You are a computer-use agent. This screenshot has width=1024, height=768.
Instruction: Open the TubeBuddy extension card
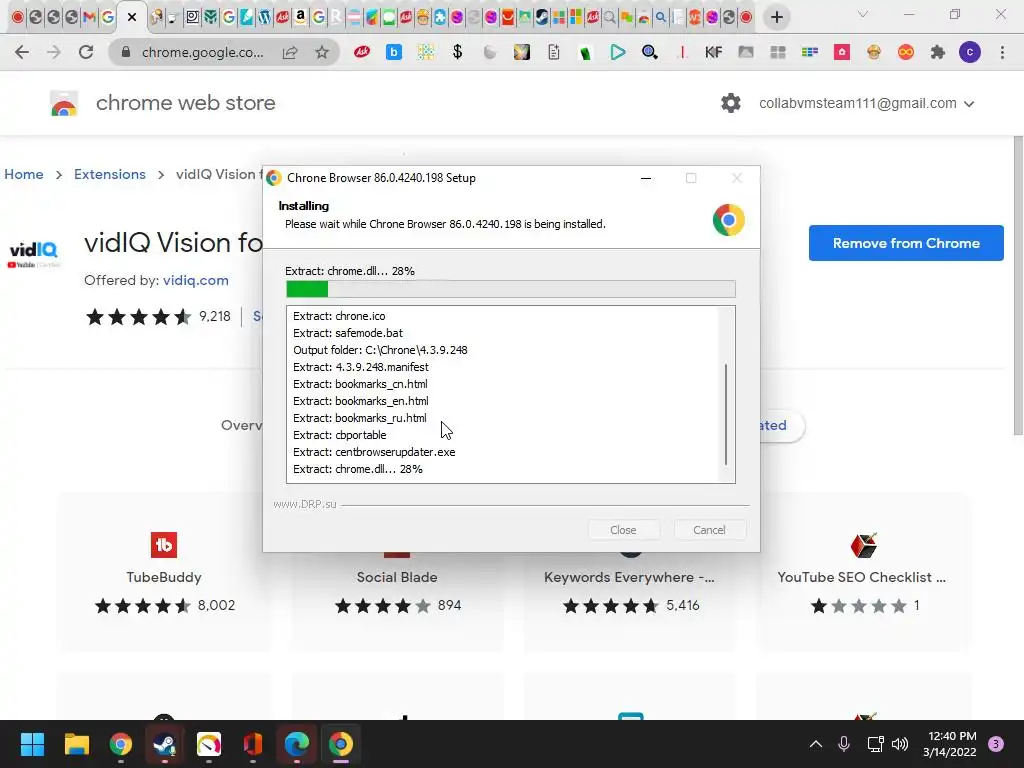[164, 573]
